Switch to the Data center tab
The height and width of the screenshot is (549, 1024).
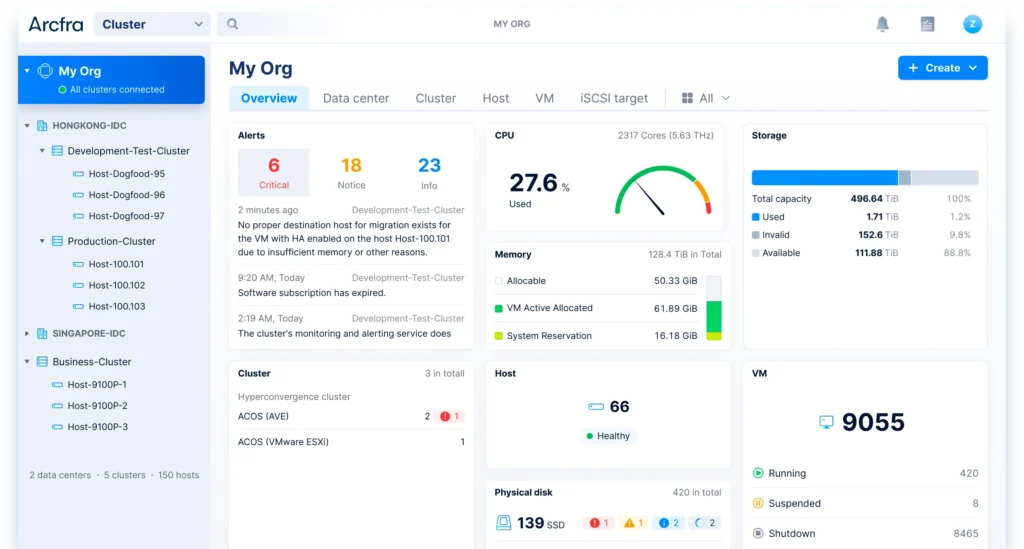pyautogui.click(x=356, y=98)
